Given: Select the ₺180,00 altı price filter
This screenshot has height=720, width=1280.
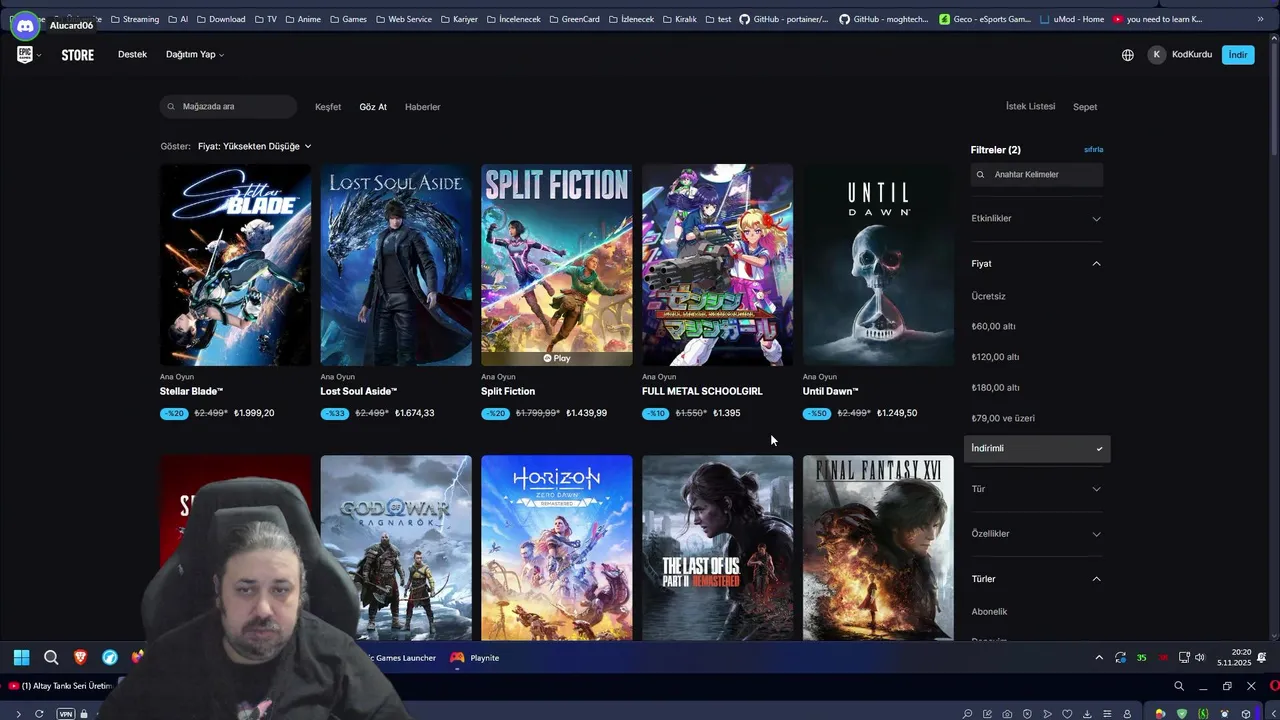Looking at the screenshot, I should [996, 388].
